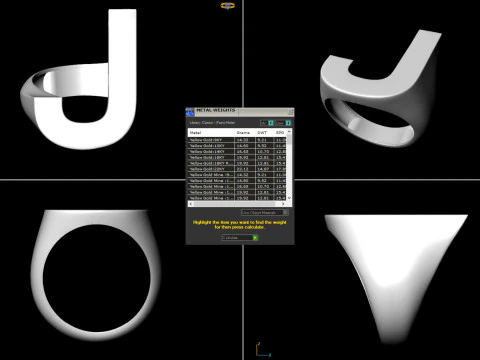Viewport: 480px width, 360px height.
Task: Click the ring icon above the viewports
Action: (228, 6)
